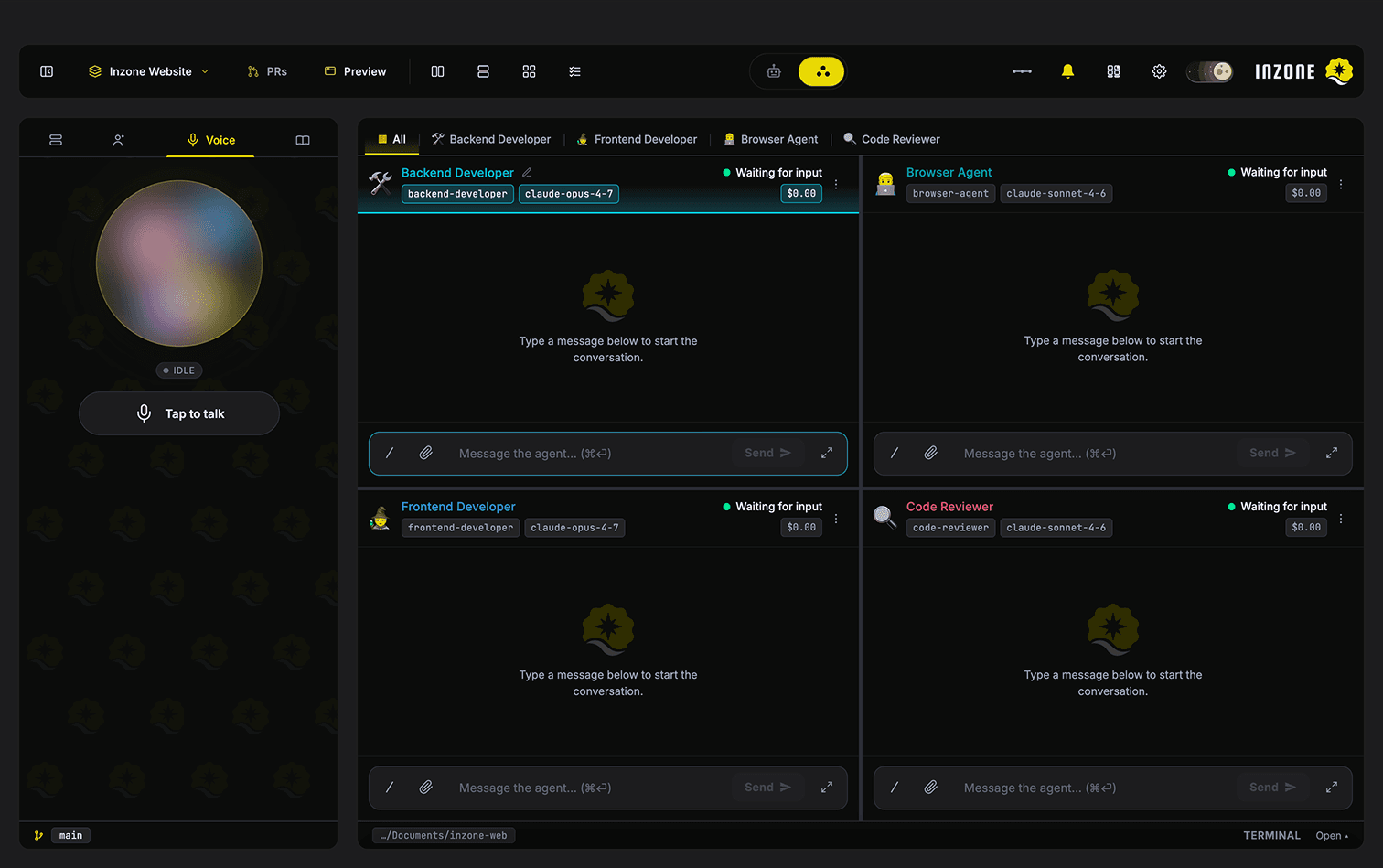This screenshot has width=1383, height=868.
Task: Open the PRs pull requests view
Action: click(267, 71)
